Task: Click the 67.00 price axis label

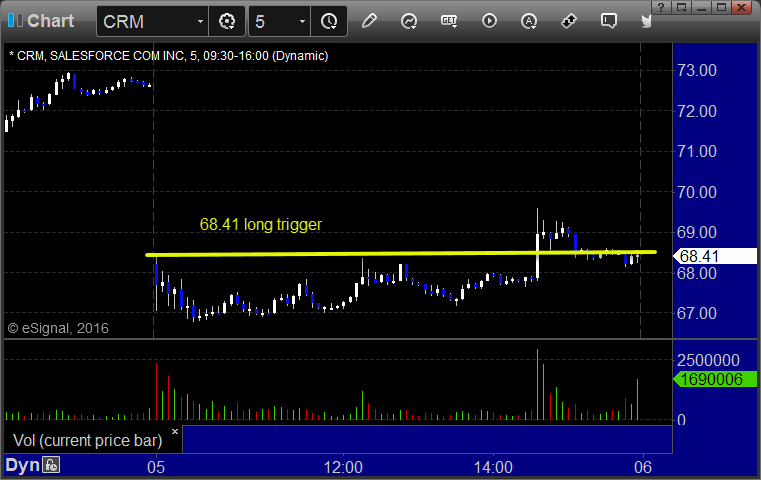Action: (x=697, y=313)
